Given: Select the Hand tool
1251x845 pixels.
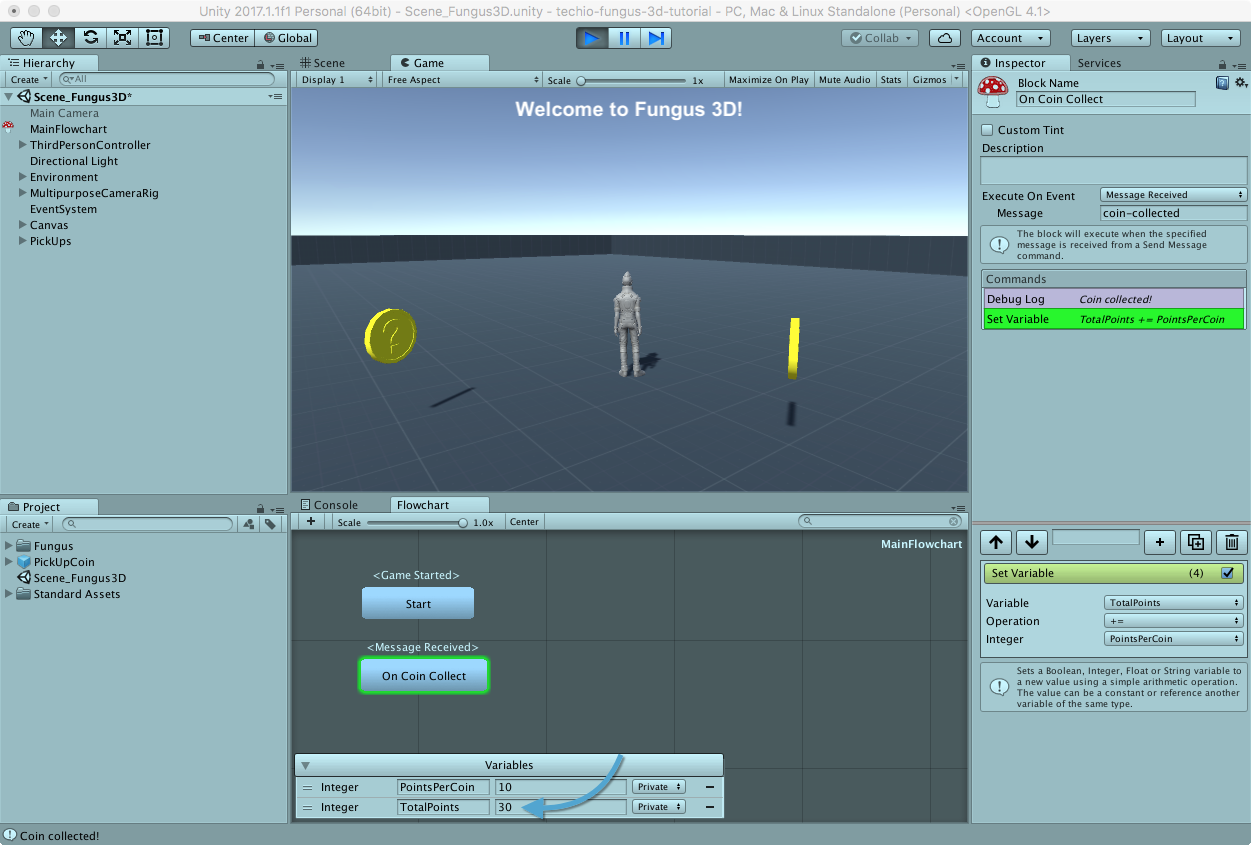Looking at the screenshot, I should pos(27,38).
